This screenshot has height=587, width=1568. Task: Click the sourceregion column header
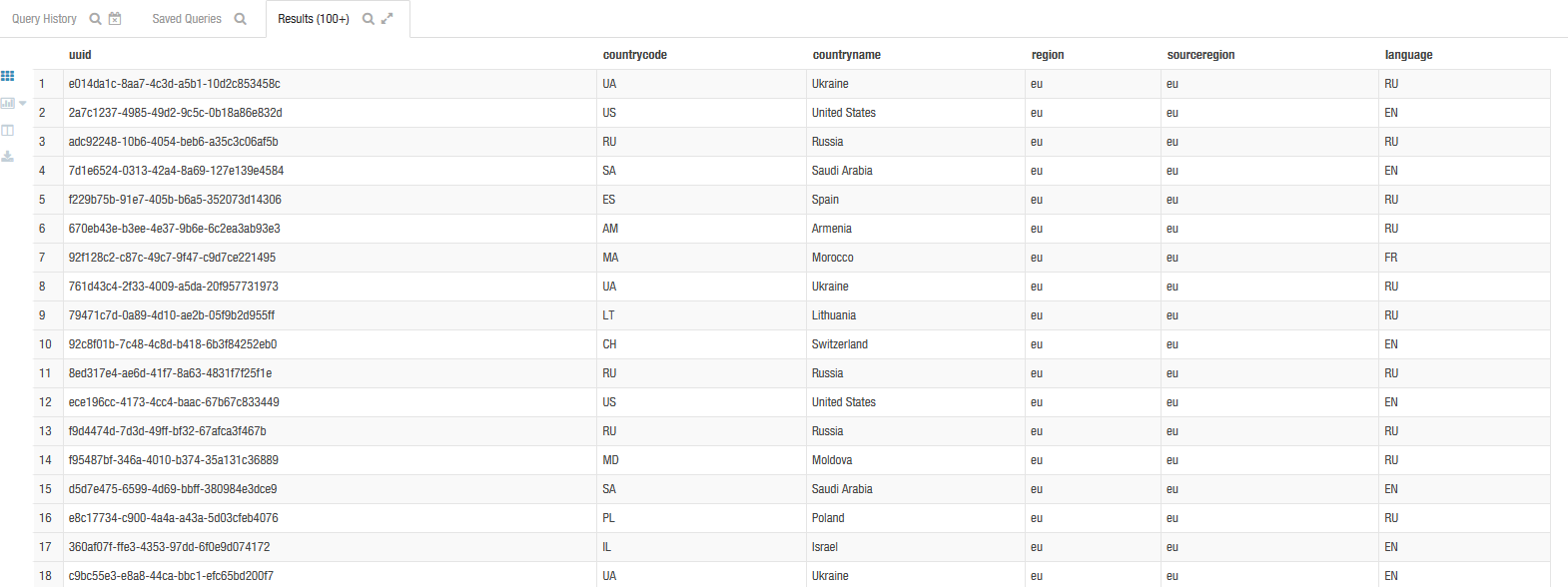[x=1200, y=55]
